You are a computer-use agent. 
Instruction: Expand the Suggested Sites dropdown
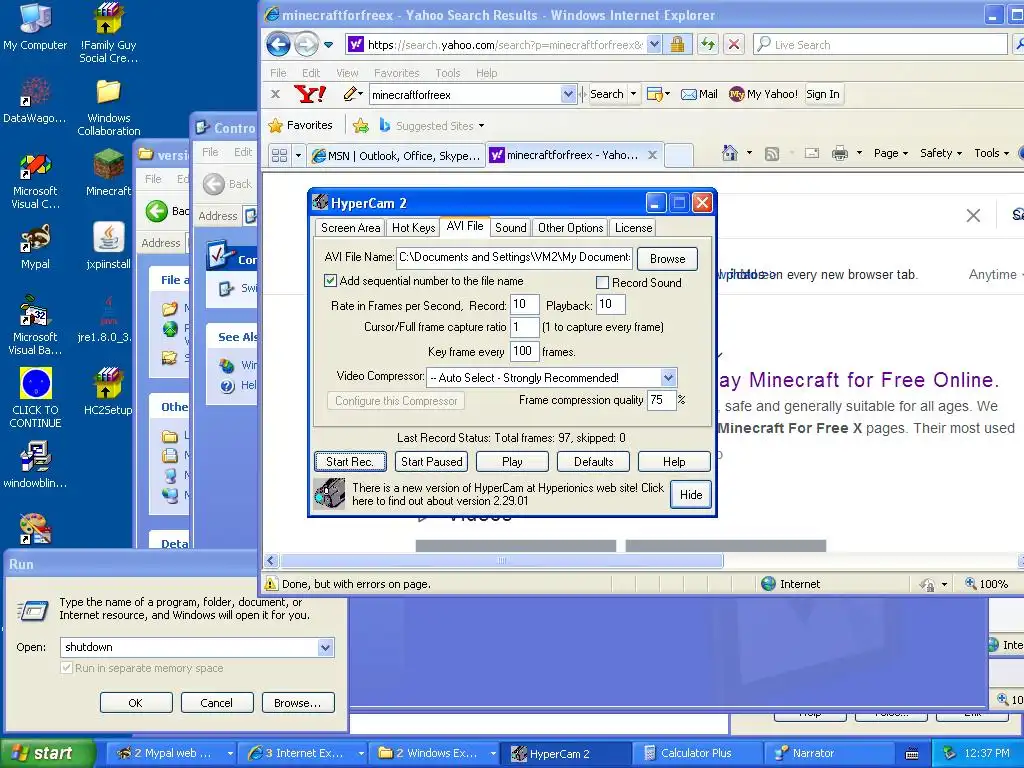[x=481, y=125]
